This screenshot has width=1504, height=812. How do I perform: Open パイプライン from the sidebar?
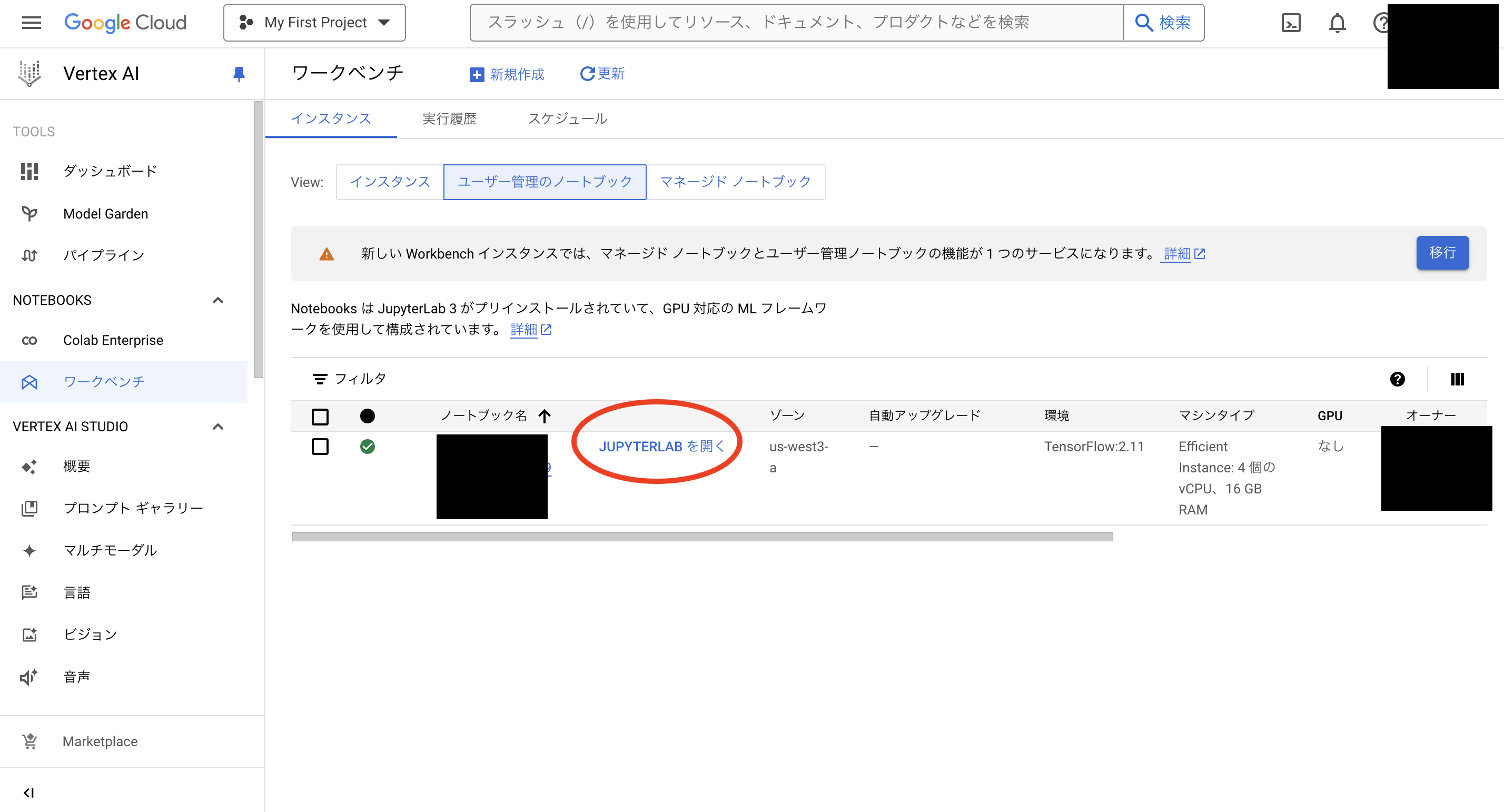click(x=103, y=254)
